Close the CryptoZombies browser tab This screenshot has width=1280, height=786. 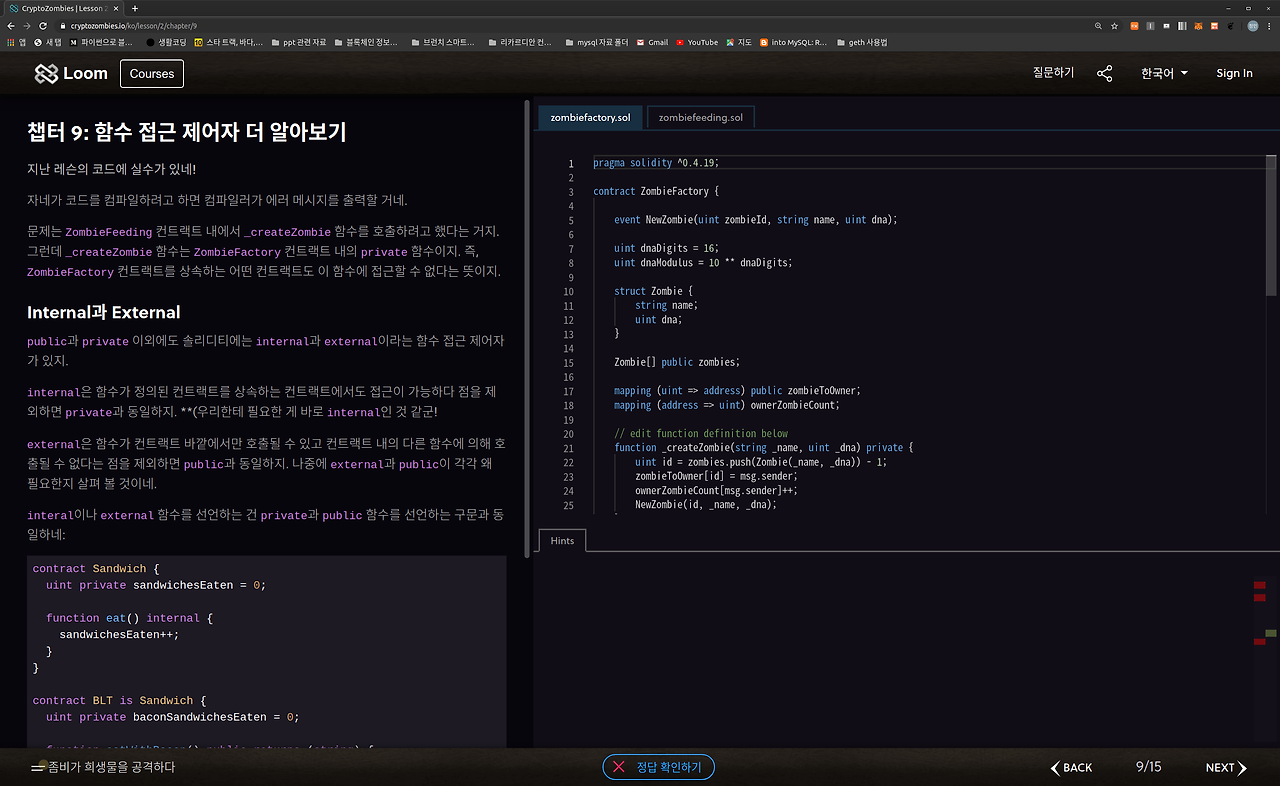[115, 8]
